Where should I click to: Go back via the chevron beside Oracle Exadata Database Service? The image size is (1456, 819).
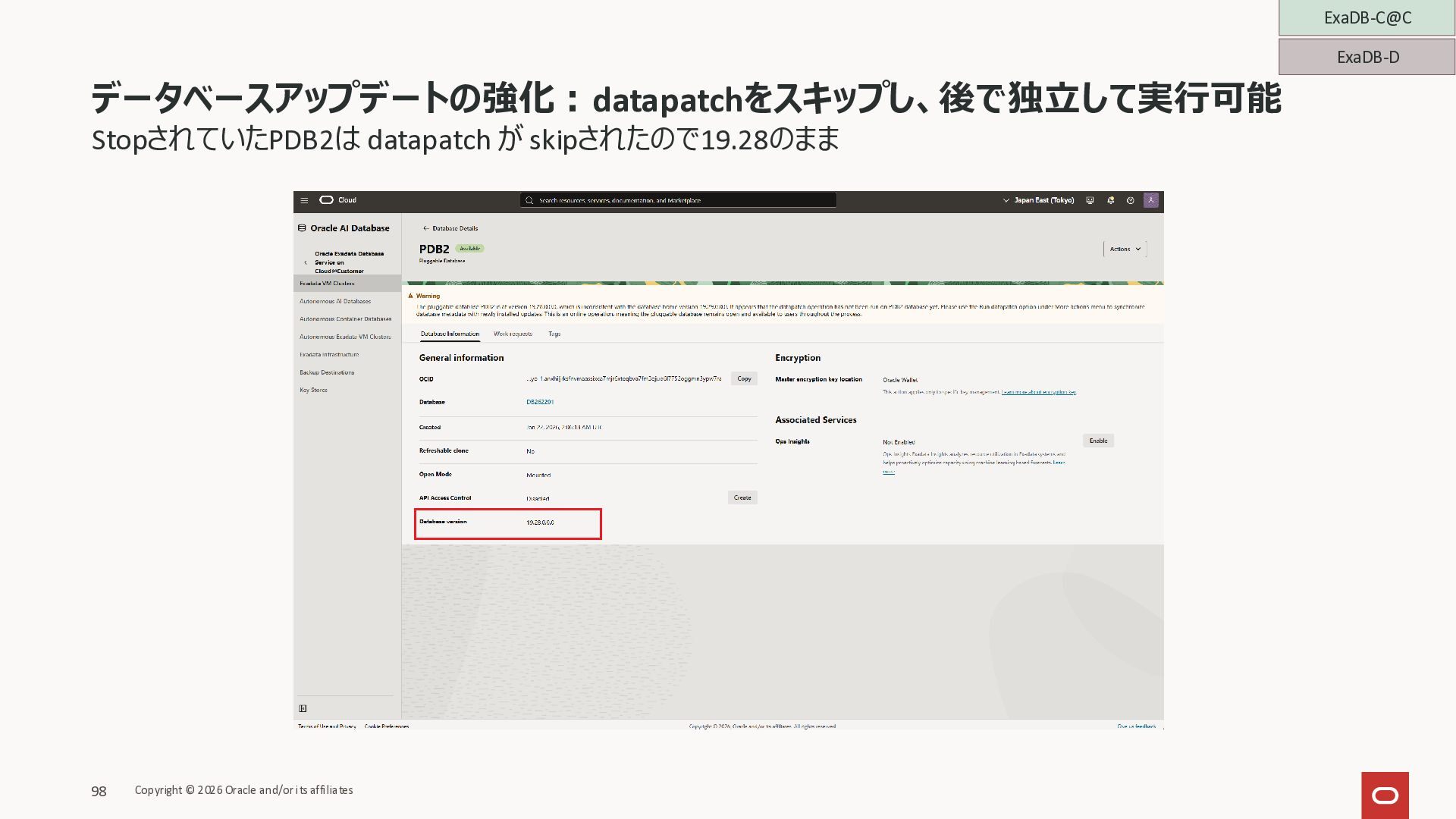pos(306,262)
